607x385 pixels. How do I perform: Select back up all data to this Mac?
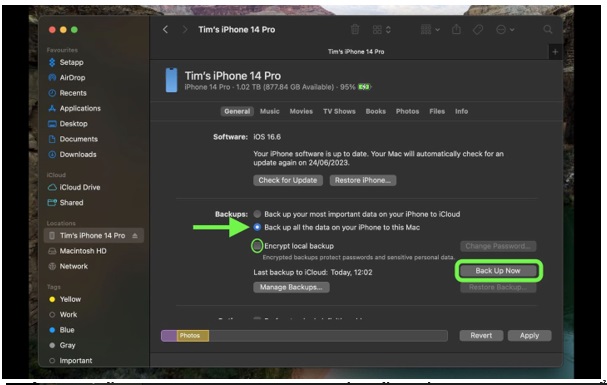coord(257,227)
